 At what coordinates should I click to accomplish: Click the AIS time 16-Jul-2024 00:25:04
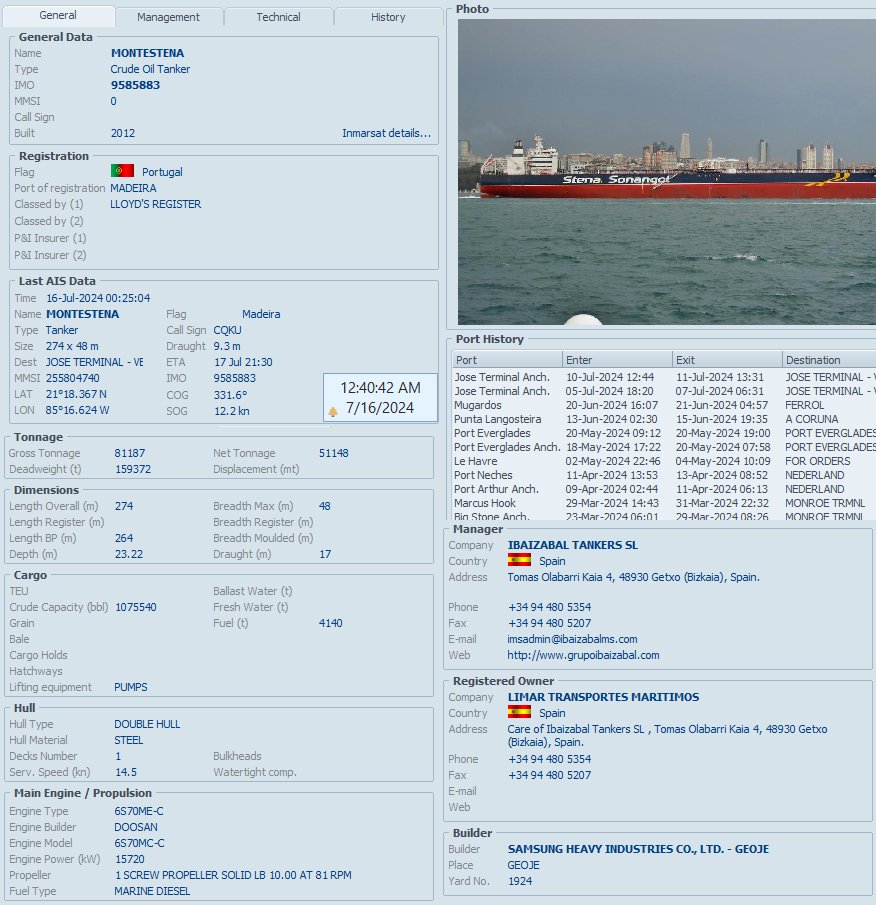pyautogui.click(x=98, y=298)
